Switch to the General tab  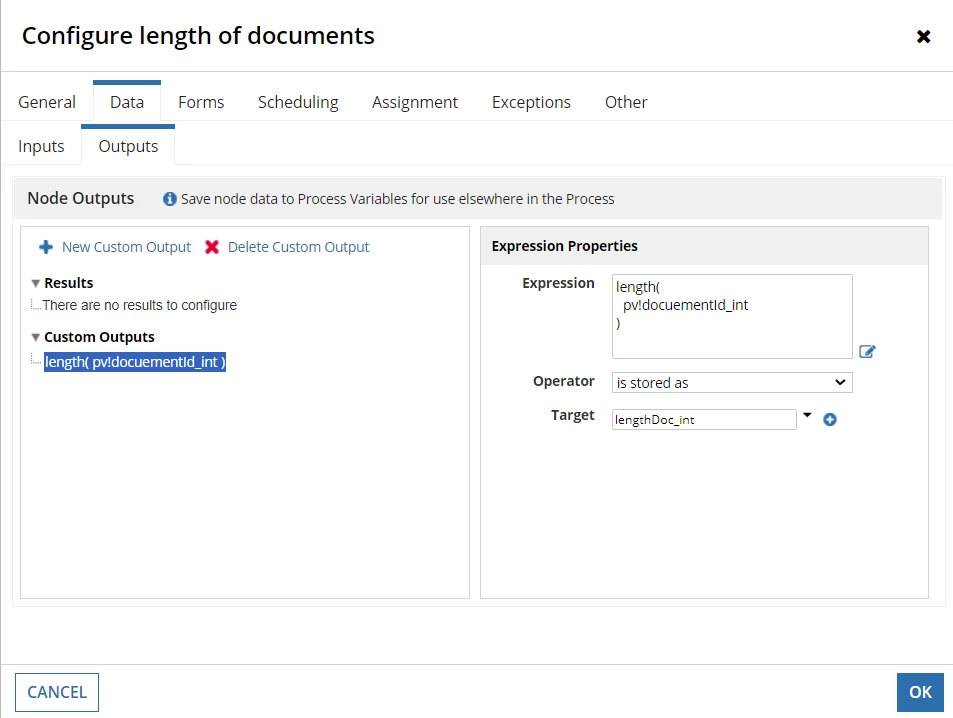coord(47,102)
